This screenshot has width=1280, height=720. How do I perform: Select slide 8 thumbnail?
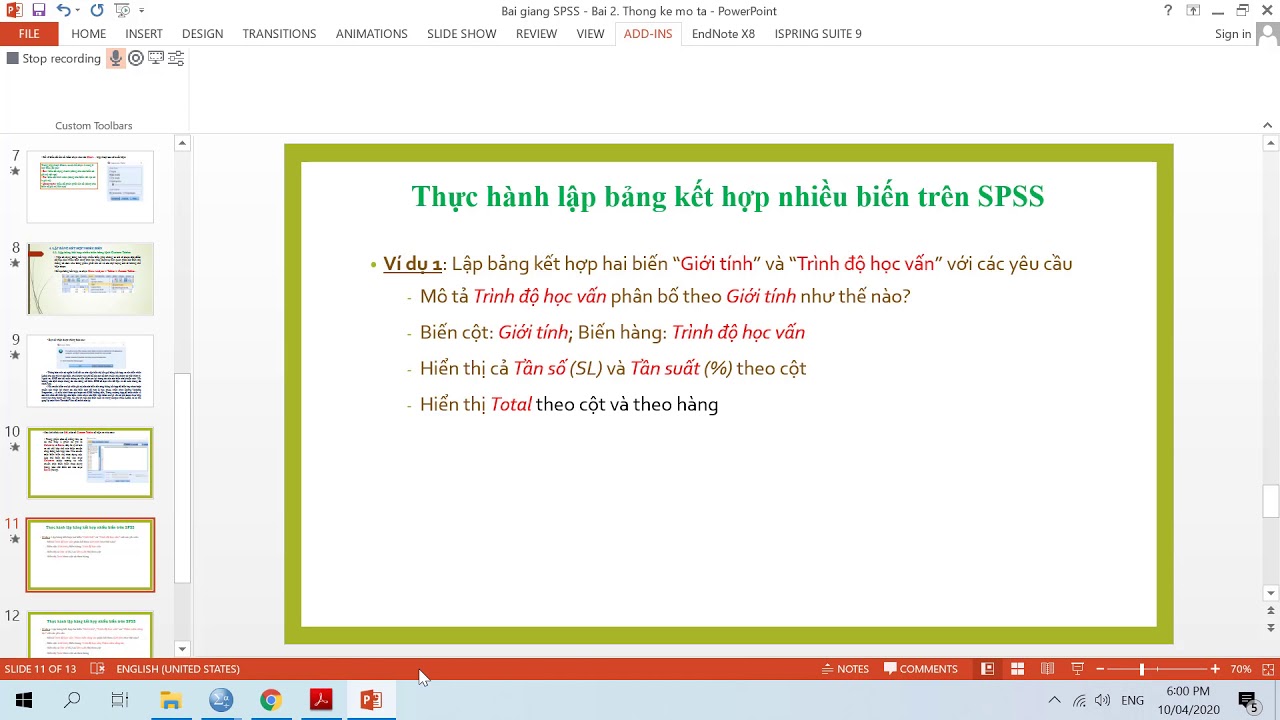[90, 279]
